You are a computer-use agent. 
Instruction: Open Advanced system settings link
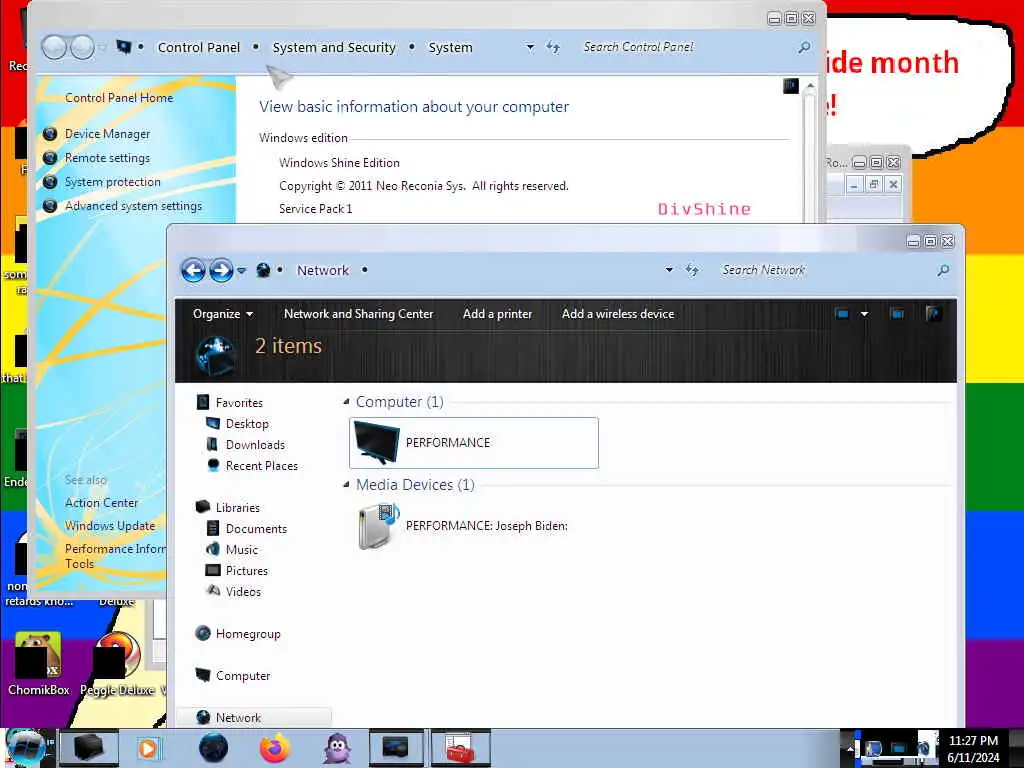[x=133, y=206]
